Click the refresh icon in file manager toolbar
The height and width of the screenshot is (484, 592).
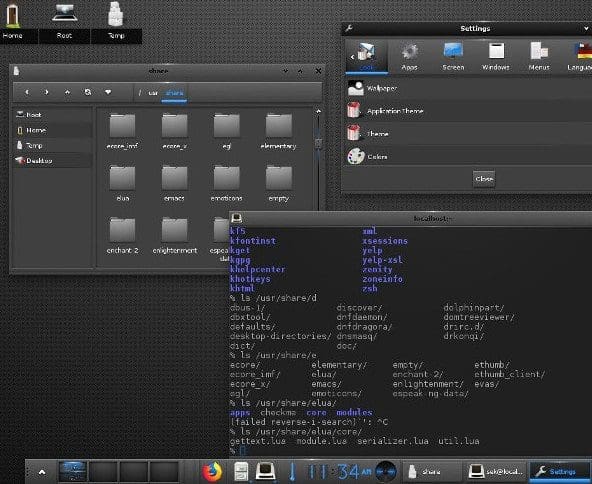(x=88, y=92)
